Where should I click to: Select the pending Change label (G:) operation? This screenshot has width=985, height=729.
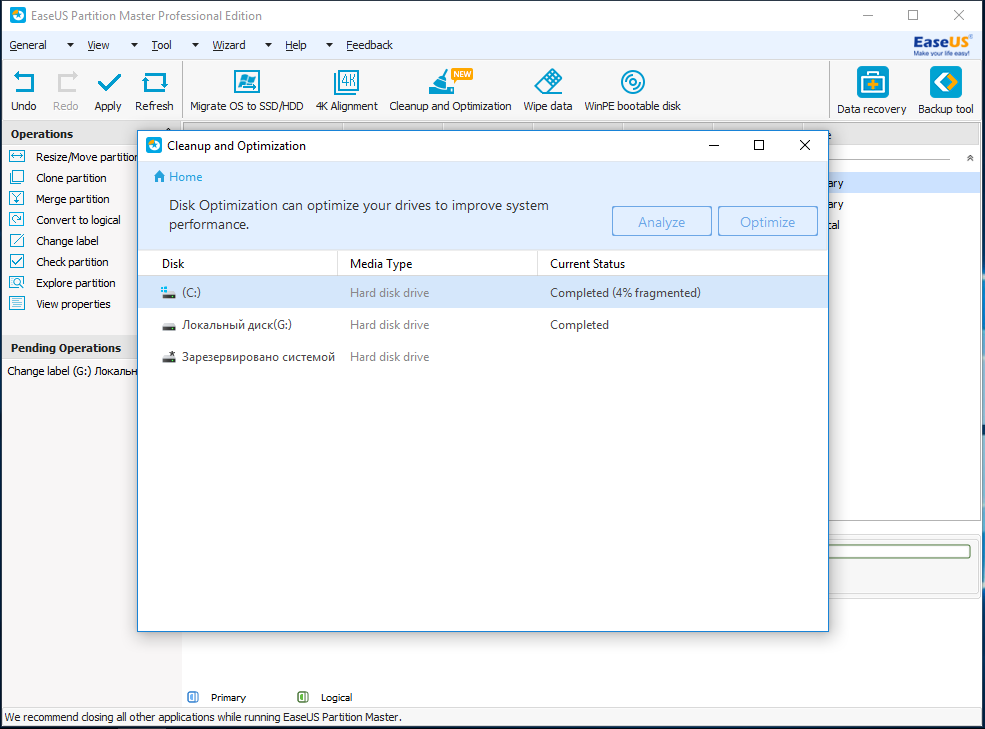(x=72, y=371)
